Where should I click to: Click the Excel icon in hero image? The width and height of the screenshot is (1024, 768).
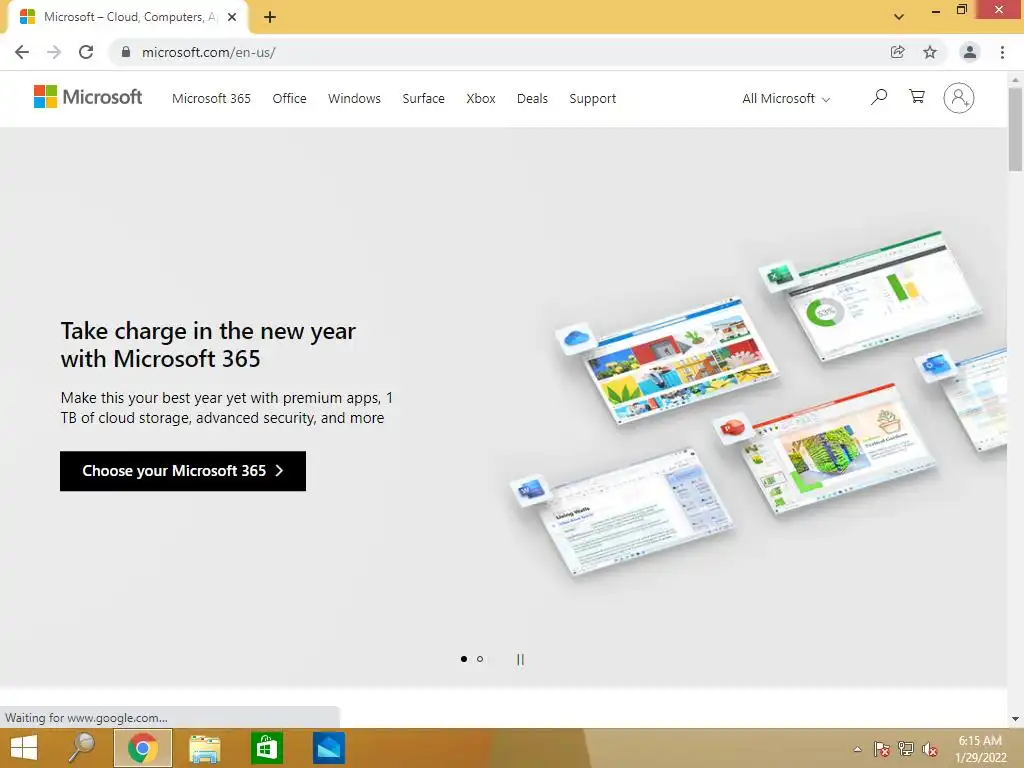tap(779, 275)
